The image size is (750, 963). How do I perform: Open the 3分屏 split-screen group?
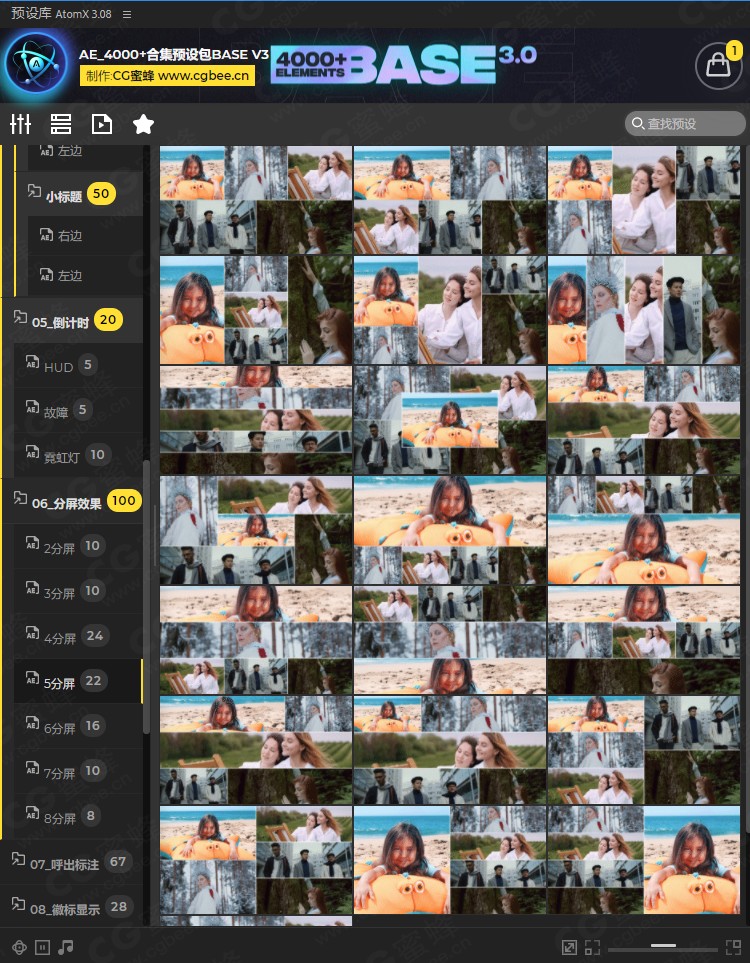[x=78, y=591]
